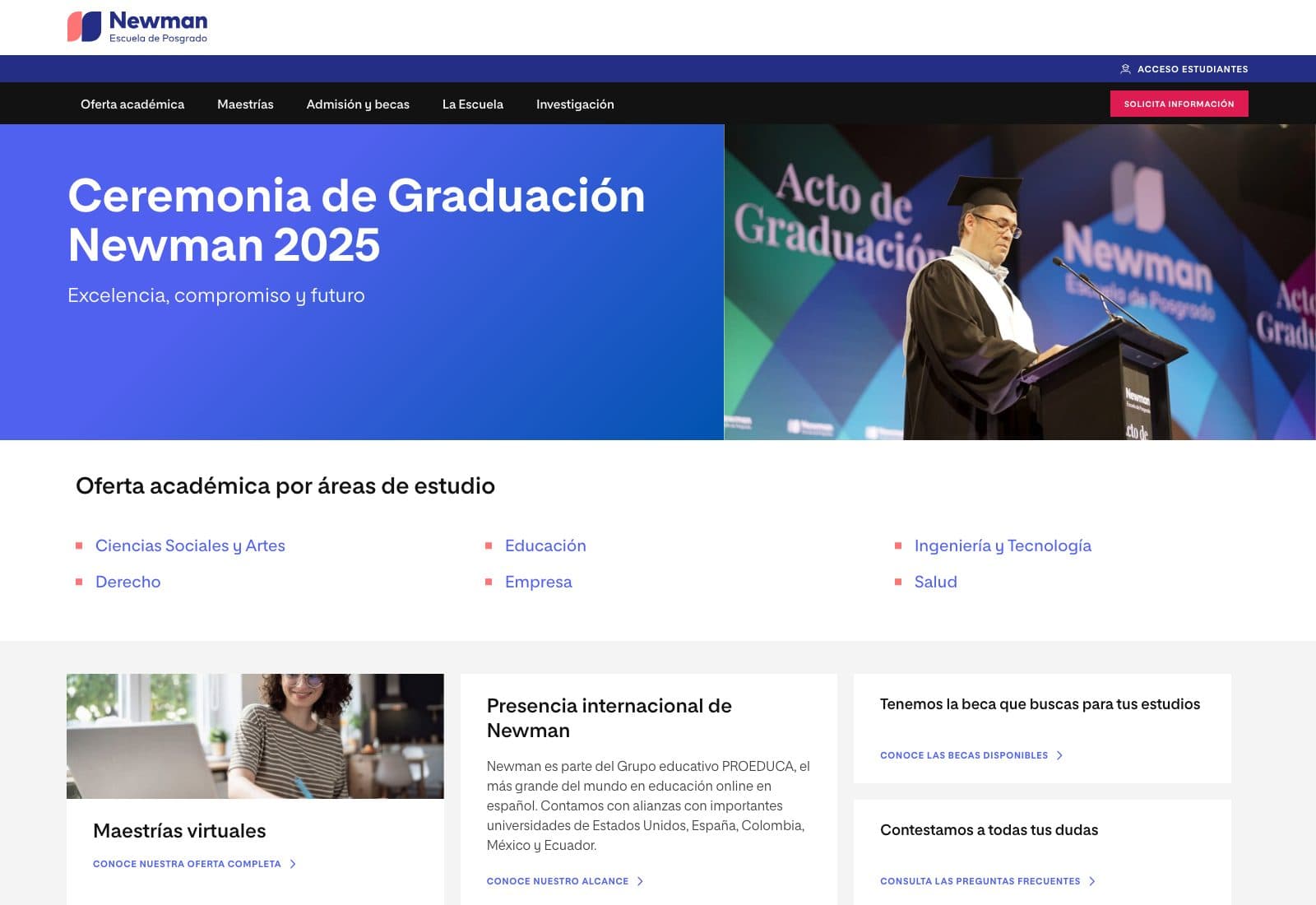1316x905 pixels.
Task: Visit Ingeniería y Tecnología area
Action: tap(1003, 545)
